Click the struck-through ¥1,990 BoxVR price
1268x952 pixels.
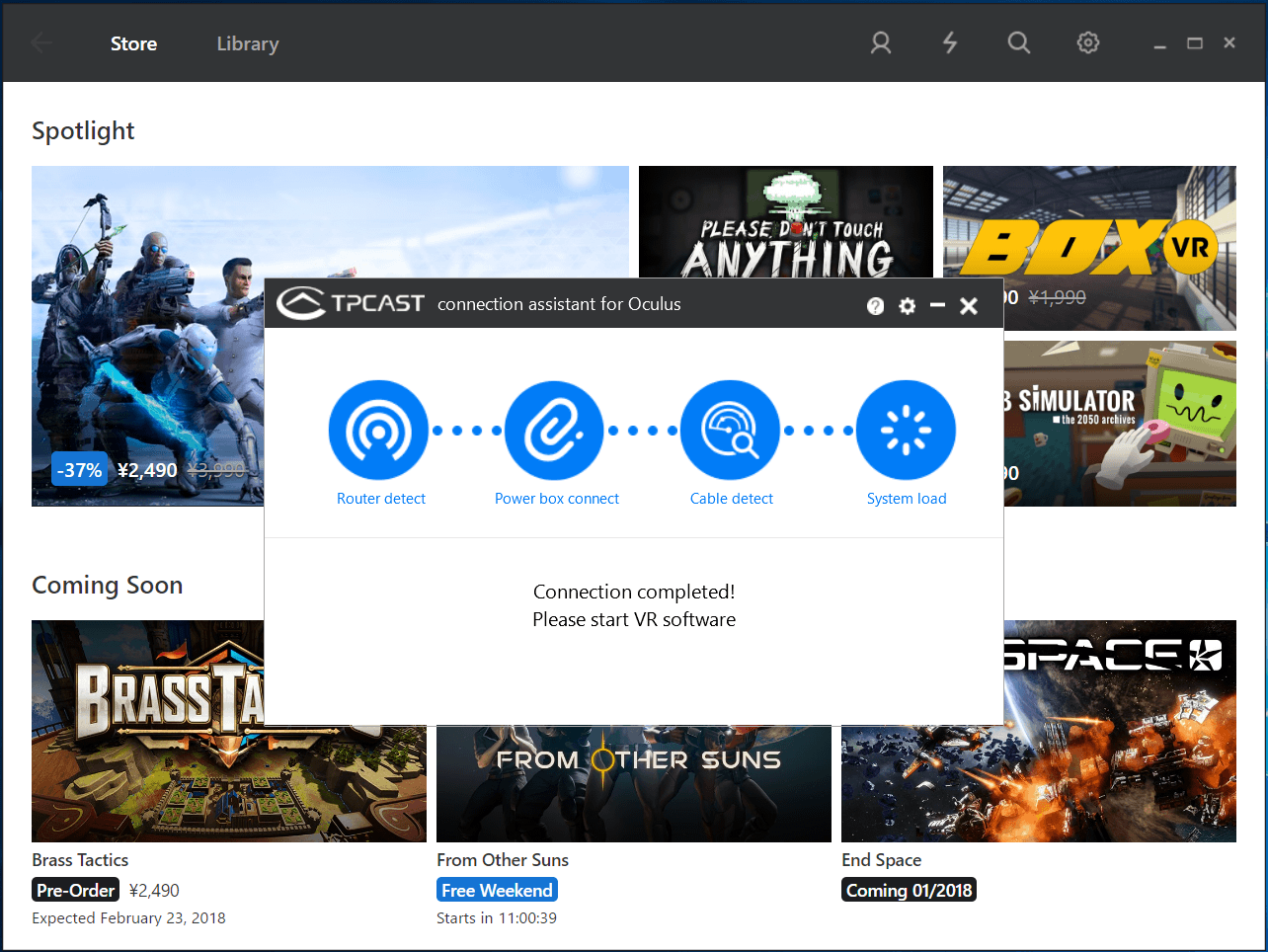(1057, 297)
